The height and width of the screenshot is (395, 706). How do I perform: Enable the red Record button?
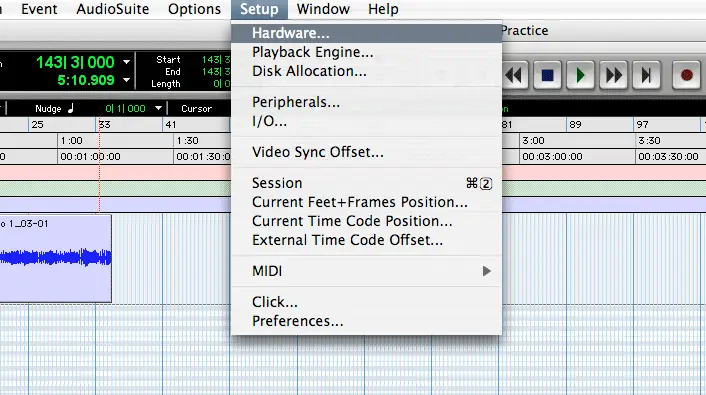(x=687, y=75)
